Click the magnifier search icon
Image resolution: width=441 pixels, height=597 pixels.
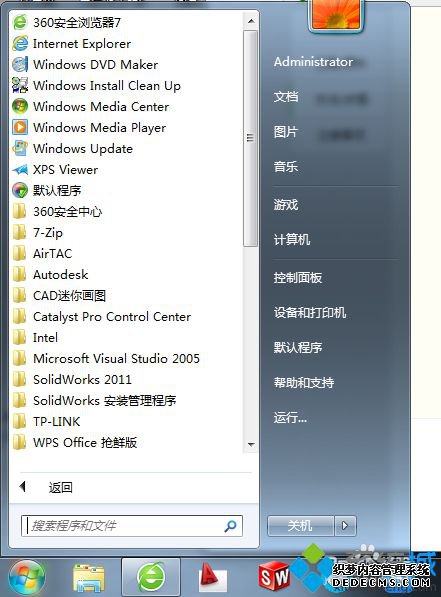pos(230,526)
